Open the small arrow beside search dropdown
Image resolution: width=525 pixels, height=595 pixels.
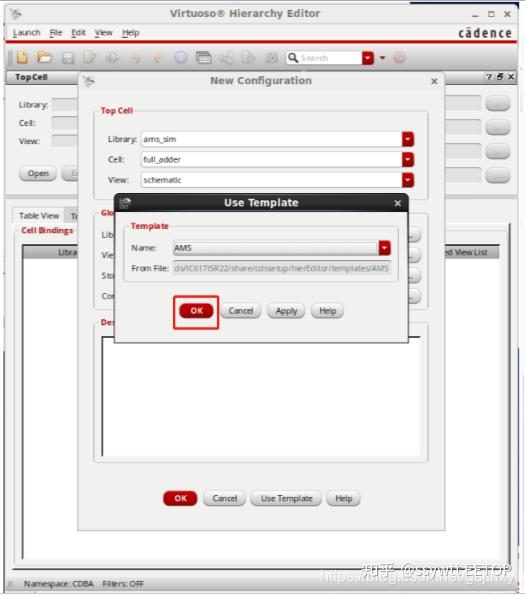(382, 58)
